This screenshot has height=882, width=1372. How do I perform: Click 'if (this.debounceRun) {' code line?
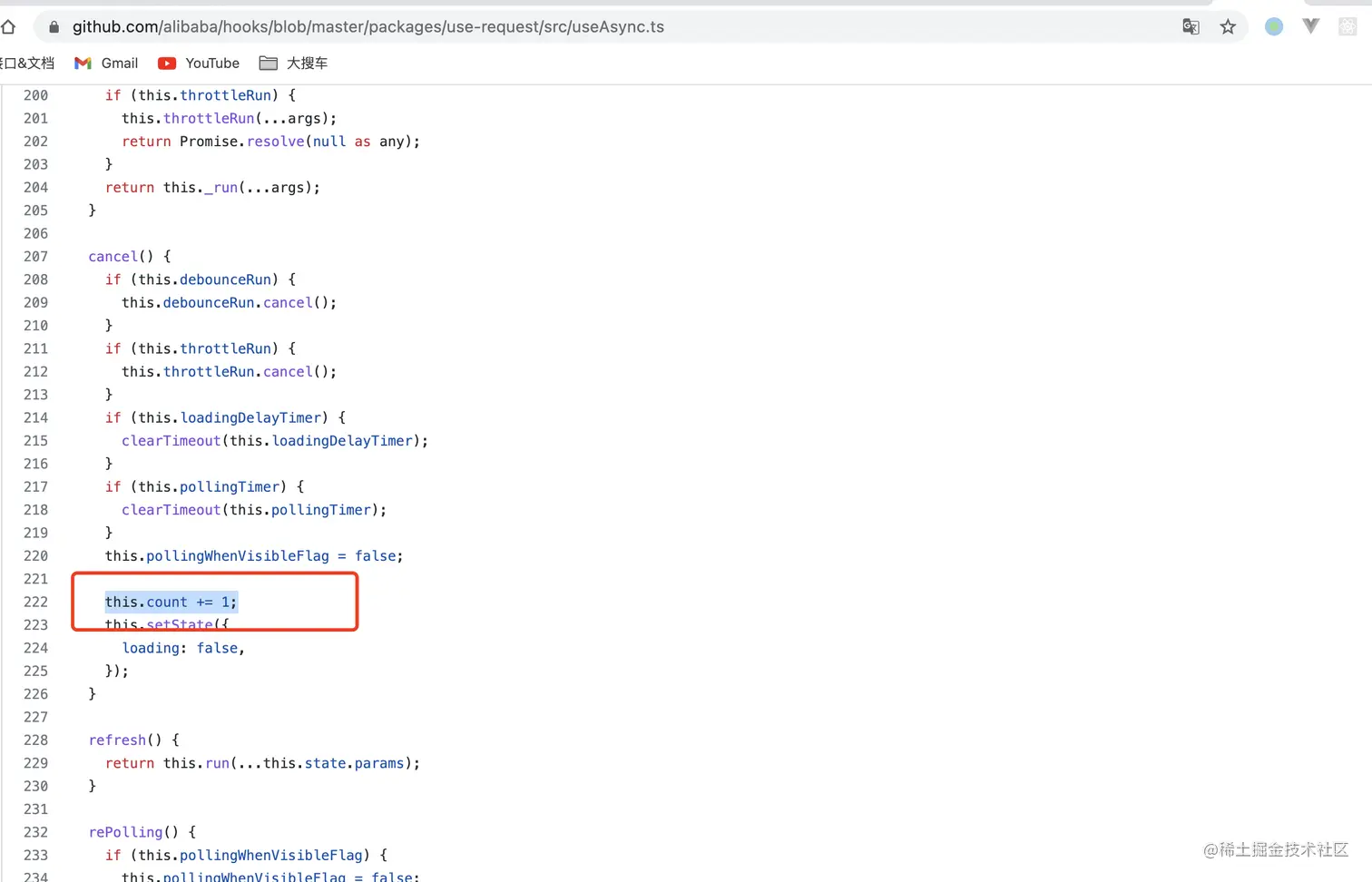pos(201,279)
